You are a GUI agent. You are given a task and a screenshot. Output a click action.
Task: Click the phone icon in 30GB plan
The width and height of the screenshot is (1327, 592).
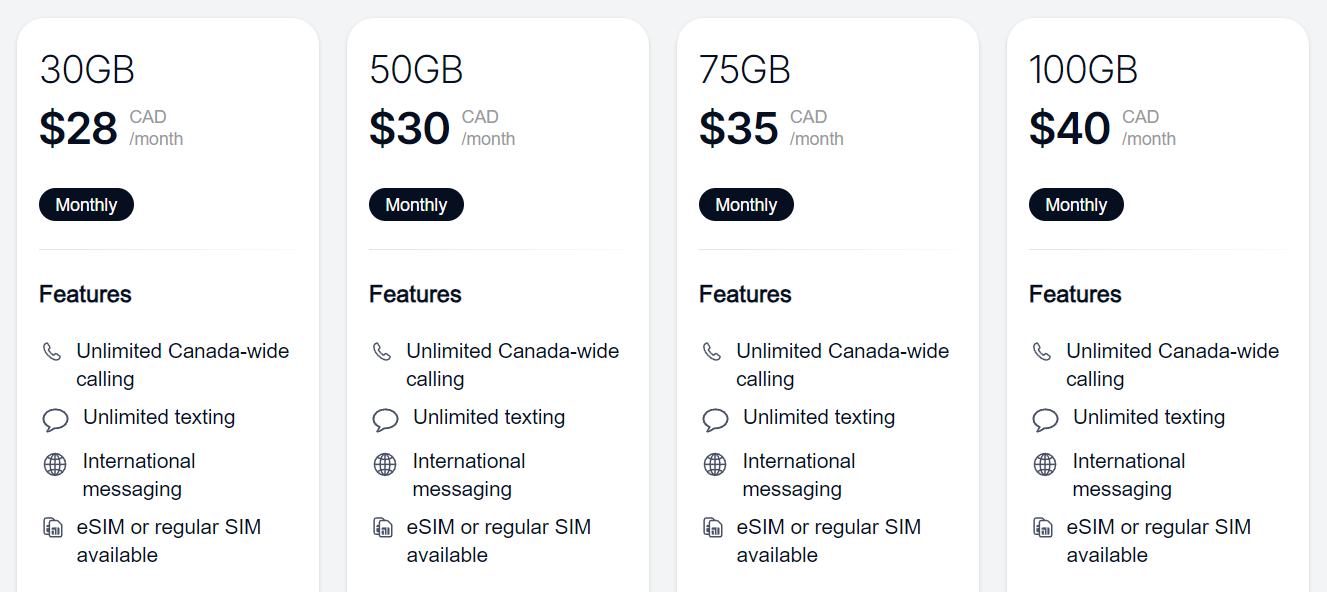pyautogui.click(x=52, y=352)
